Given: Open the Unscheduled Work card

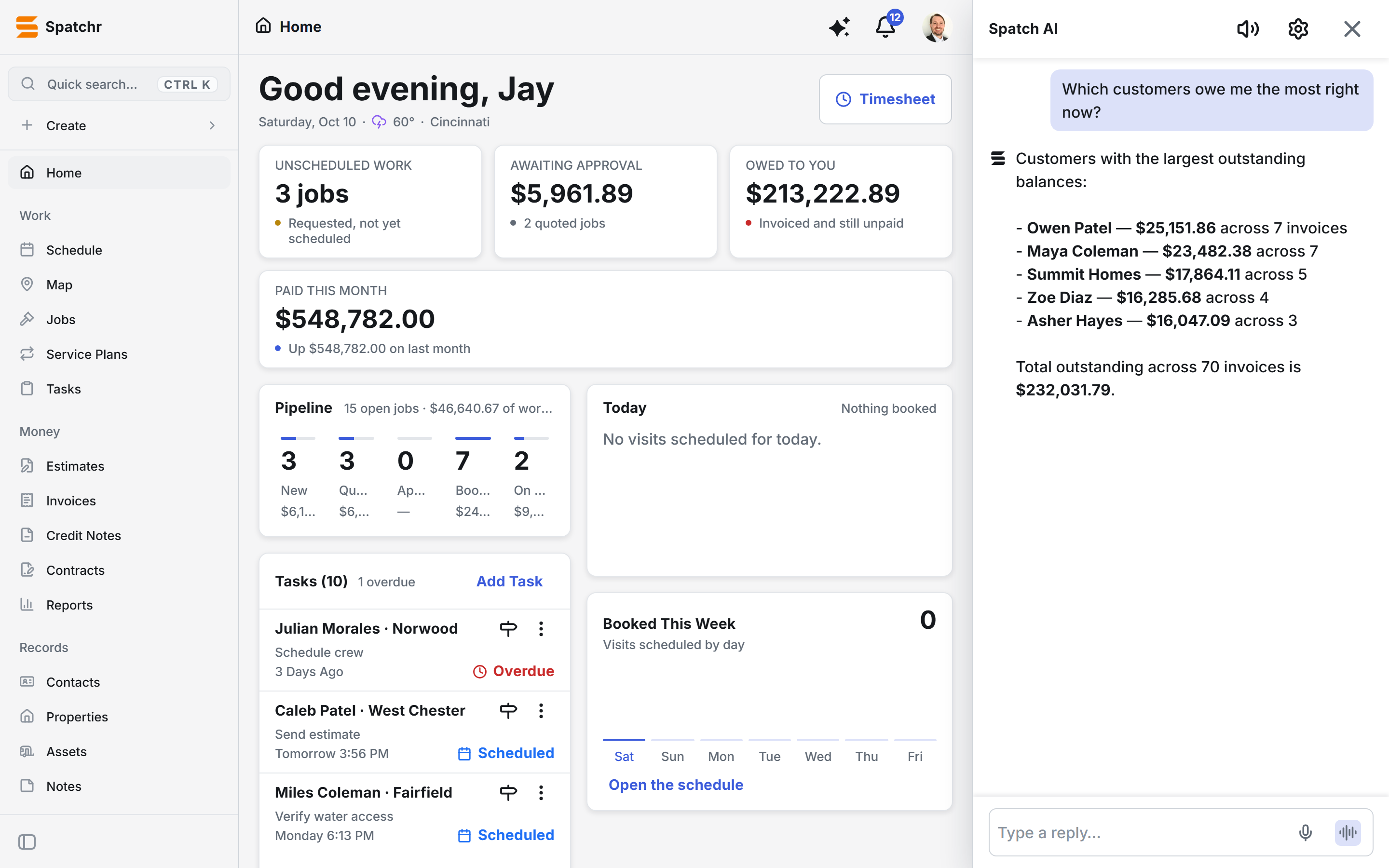Looking at the screenshot, I should point(370,202).
